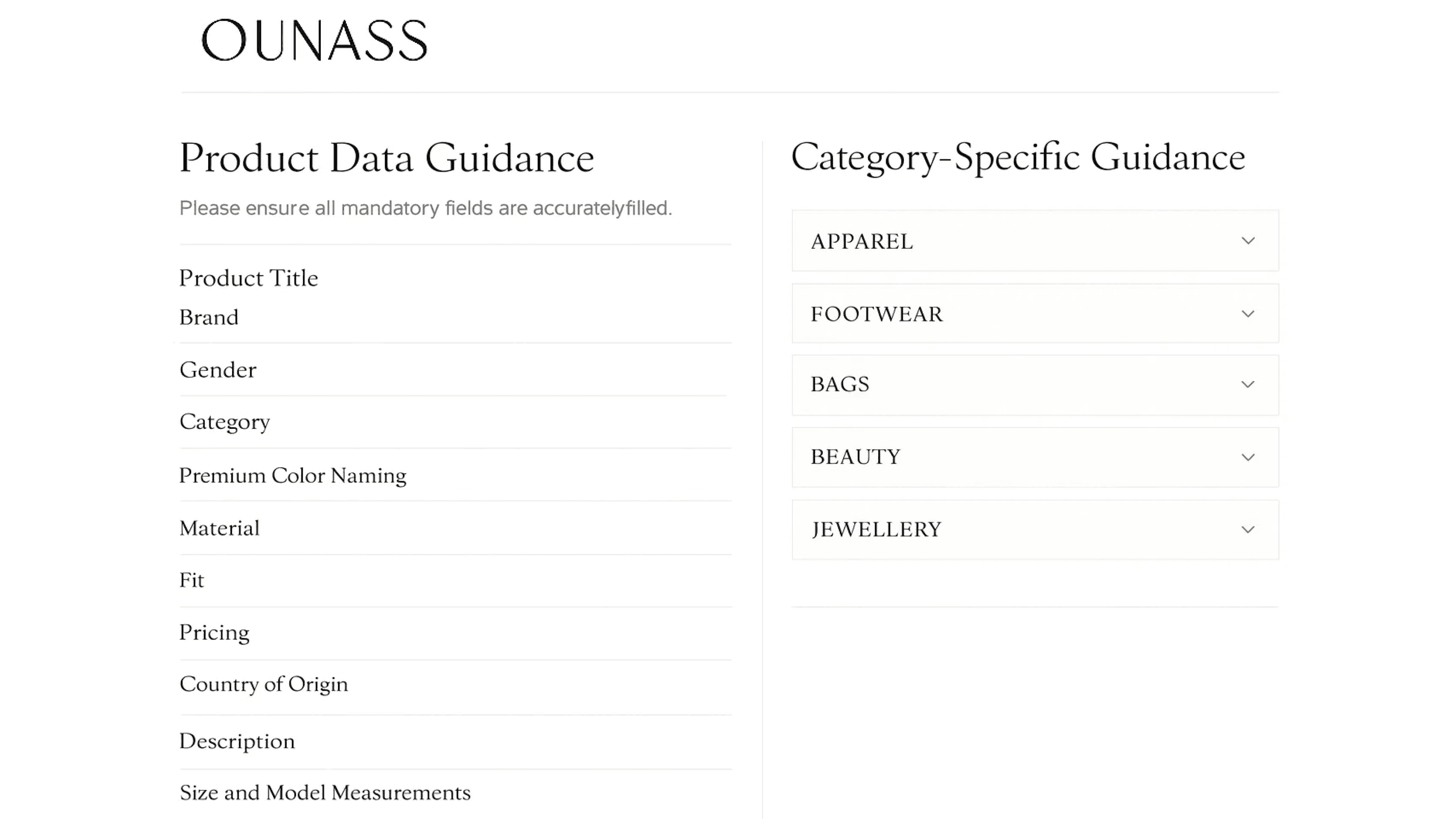Click the OUNASS logo

coord(314,40)
